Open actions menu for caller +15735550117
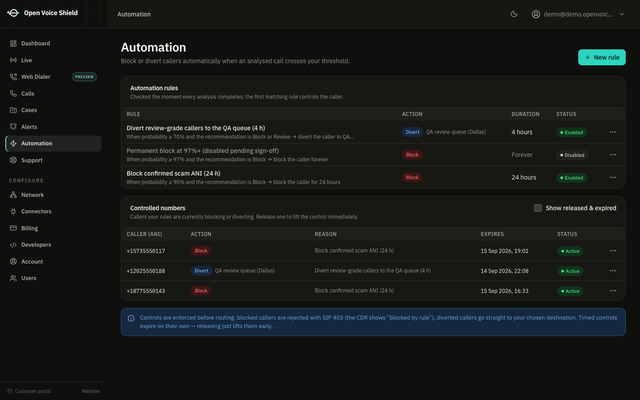 click(613, 251)
